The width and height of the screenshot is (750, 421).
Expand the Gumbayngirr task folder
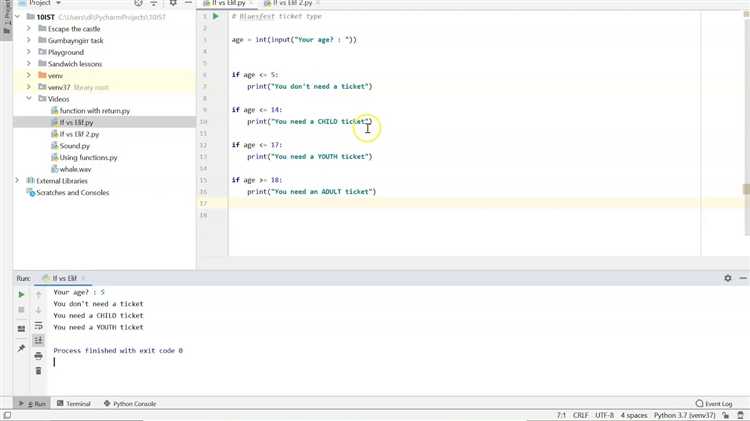pyautogui.click(x=29, y=40)
